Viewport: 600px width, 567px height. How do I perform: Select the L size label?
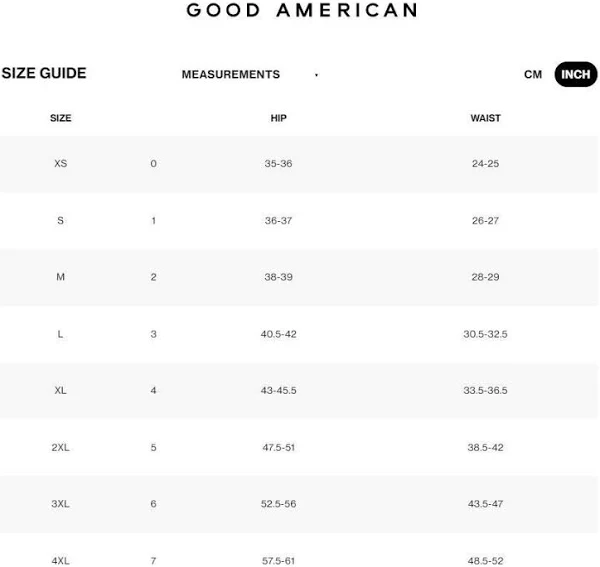pos(61,334)
